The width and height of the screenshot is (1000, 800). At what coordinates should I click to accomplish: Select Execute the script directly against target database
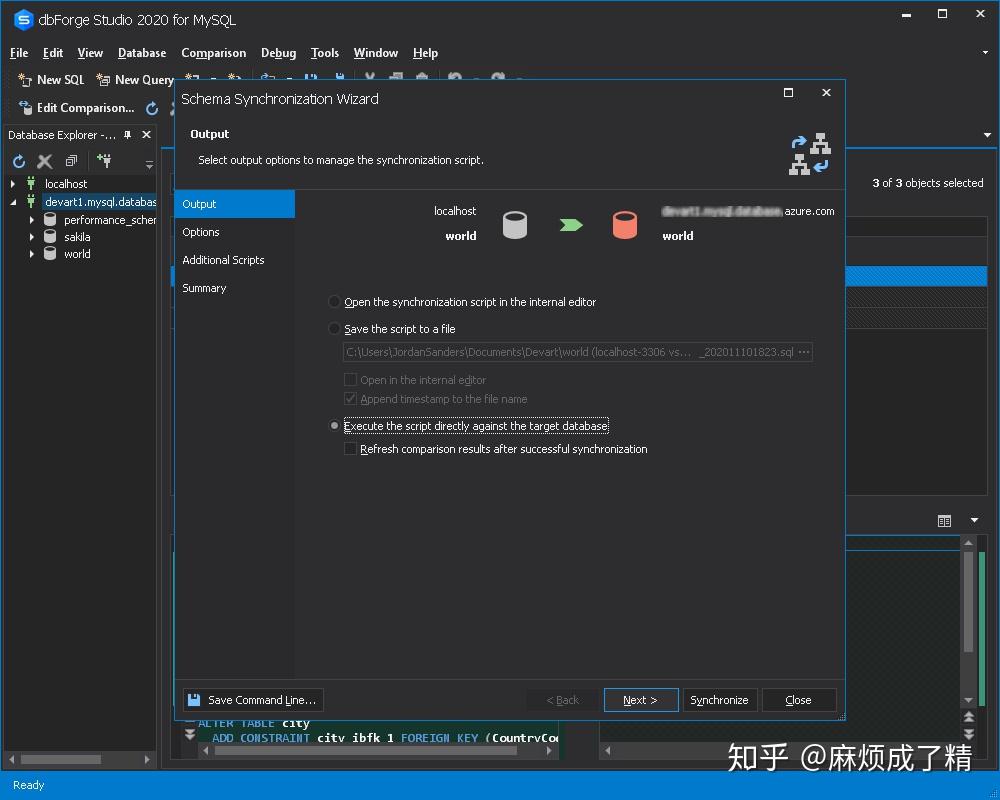tap(334, 425)
